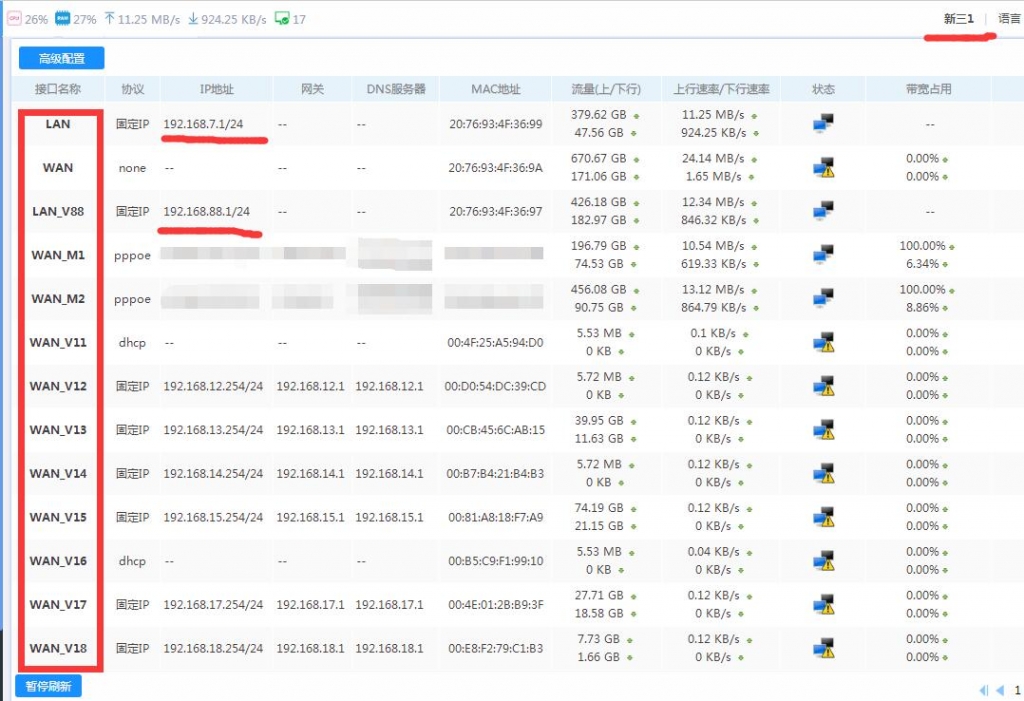Click the WAN row warning status icon
1024x701 pixels.
(823, 168)
